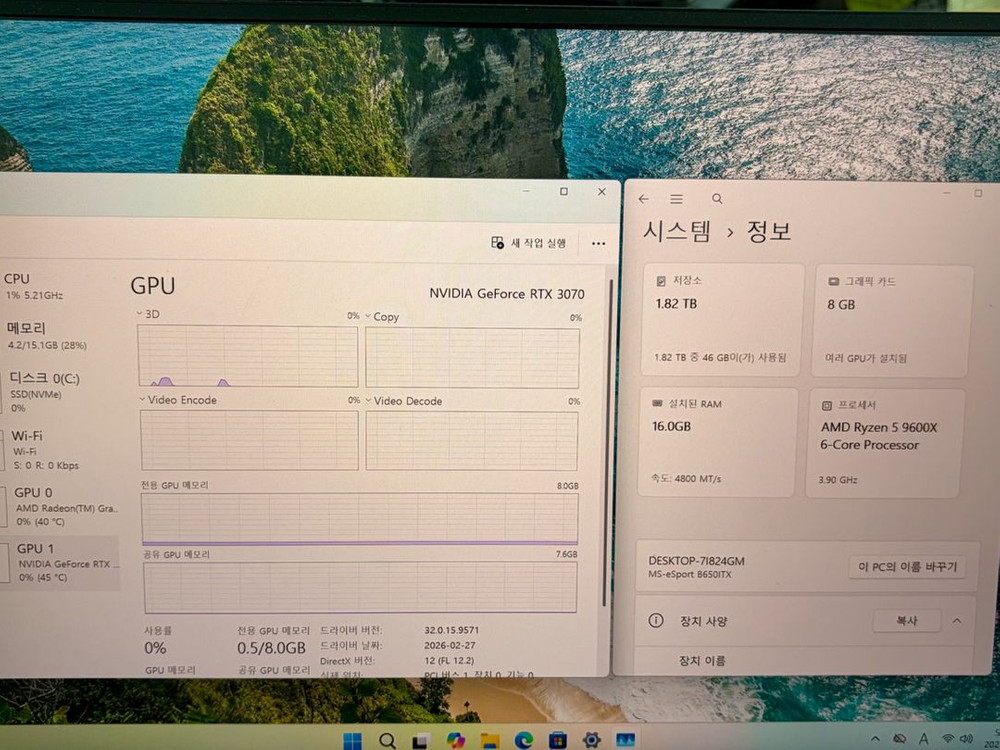Screen dimensions: 1000x750
Task: Click the search icon in Settings
Action: click(x=717, y=199)
